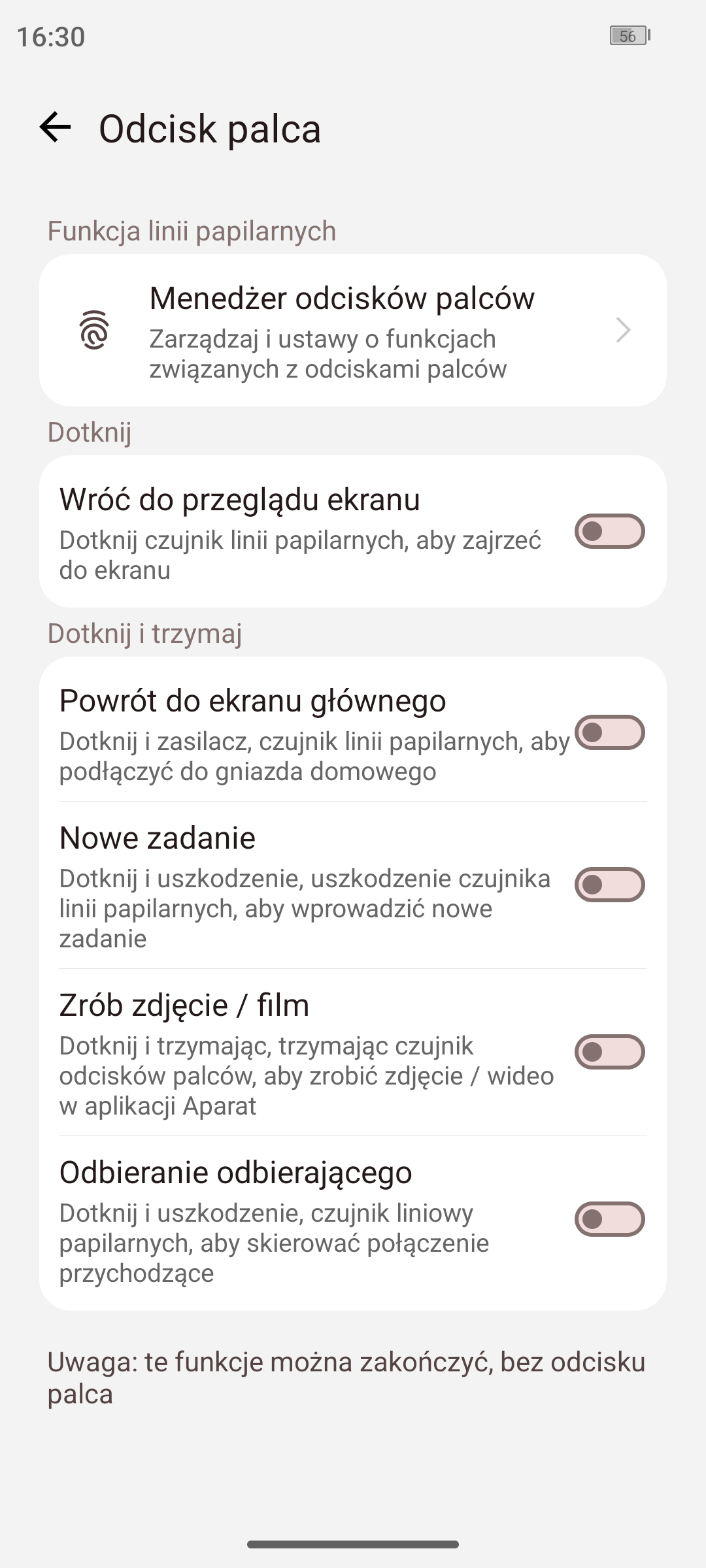Tap the back arrow icon
This screenshot has width=706, height=1568.
pos(55,127)
